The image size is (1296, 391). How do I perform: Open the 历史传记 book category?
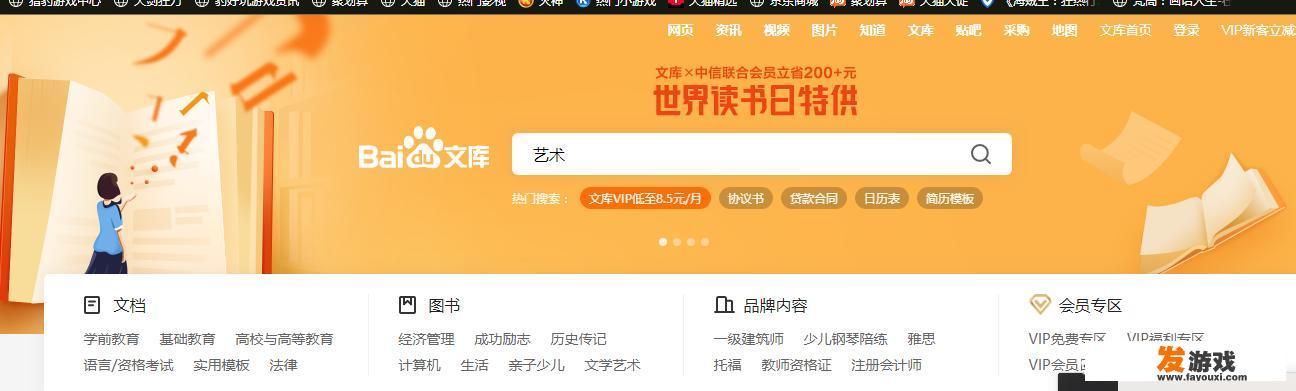pyautogui.click(x=578, y=339)
